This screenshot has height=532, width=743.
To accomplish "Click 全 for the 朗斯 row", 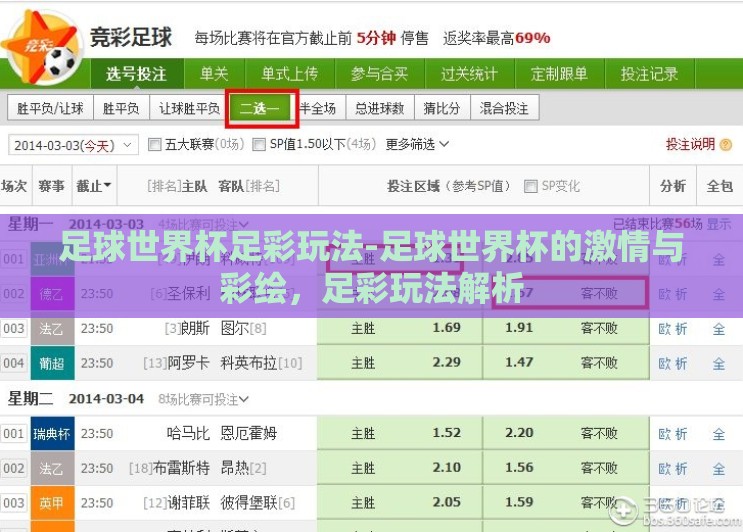I will tap(719, 329).
